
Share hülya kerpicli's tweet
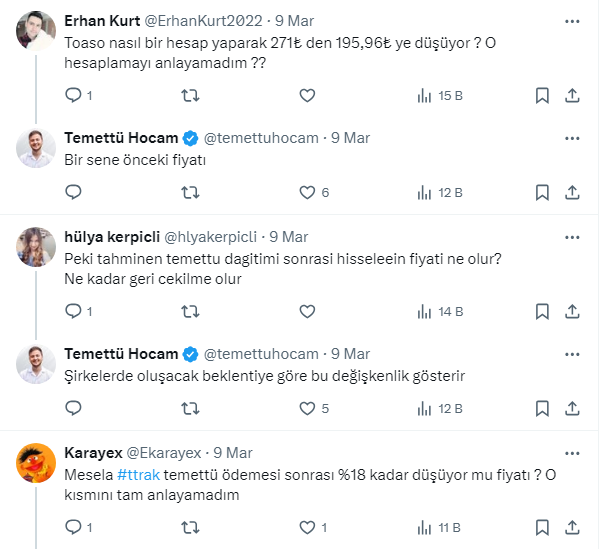(573, 311)
